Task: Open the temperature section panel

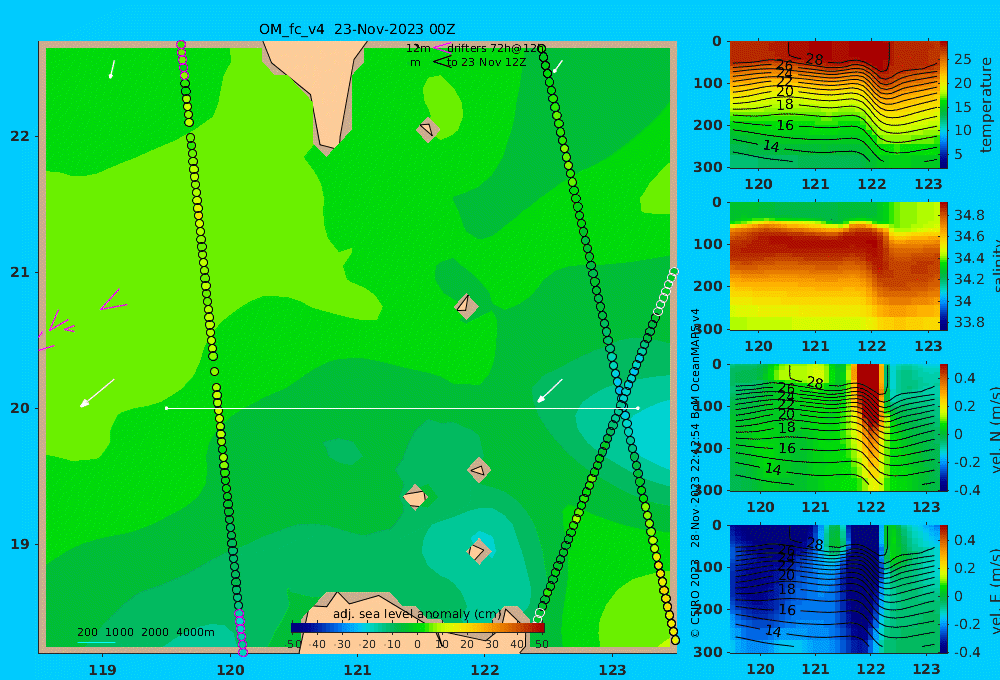Action: (834, 105)
